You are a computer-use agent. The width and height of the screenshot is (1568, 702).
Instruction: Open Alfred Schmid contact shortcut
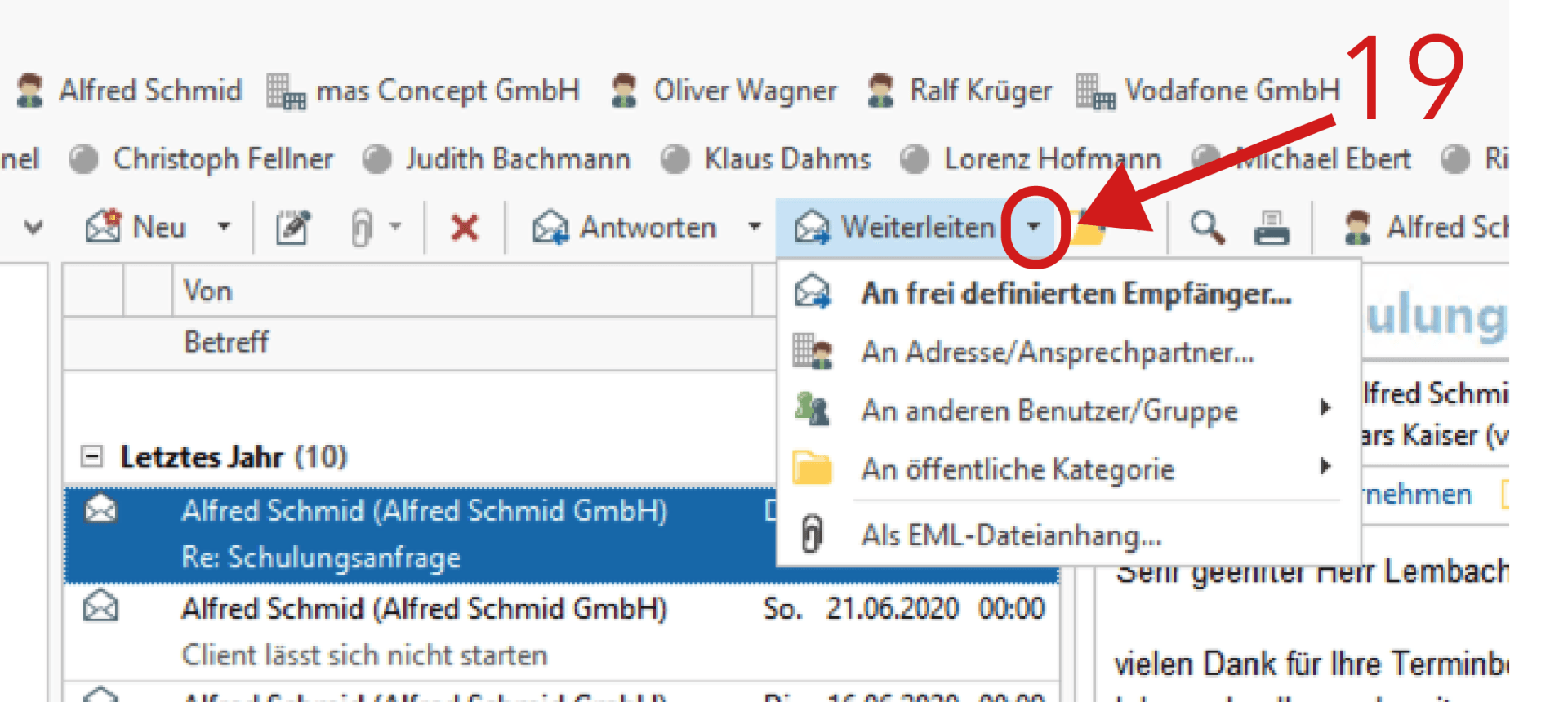coord(130,90)
